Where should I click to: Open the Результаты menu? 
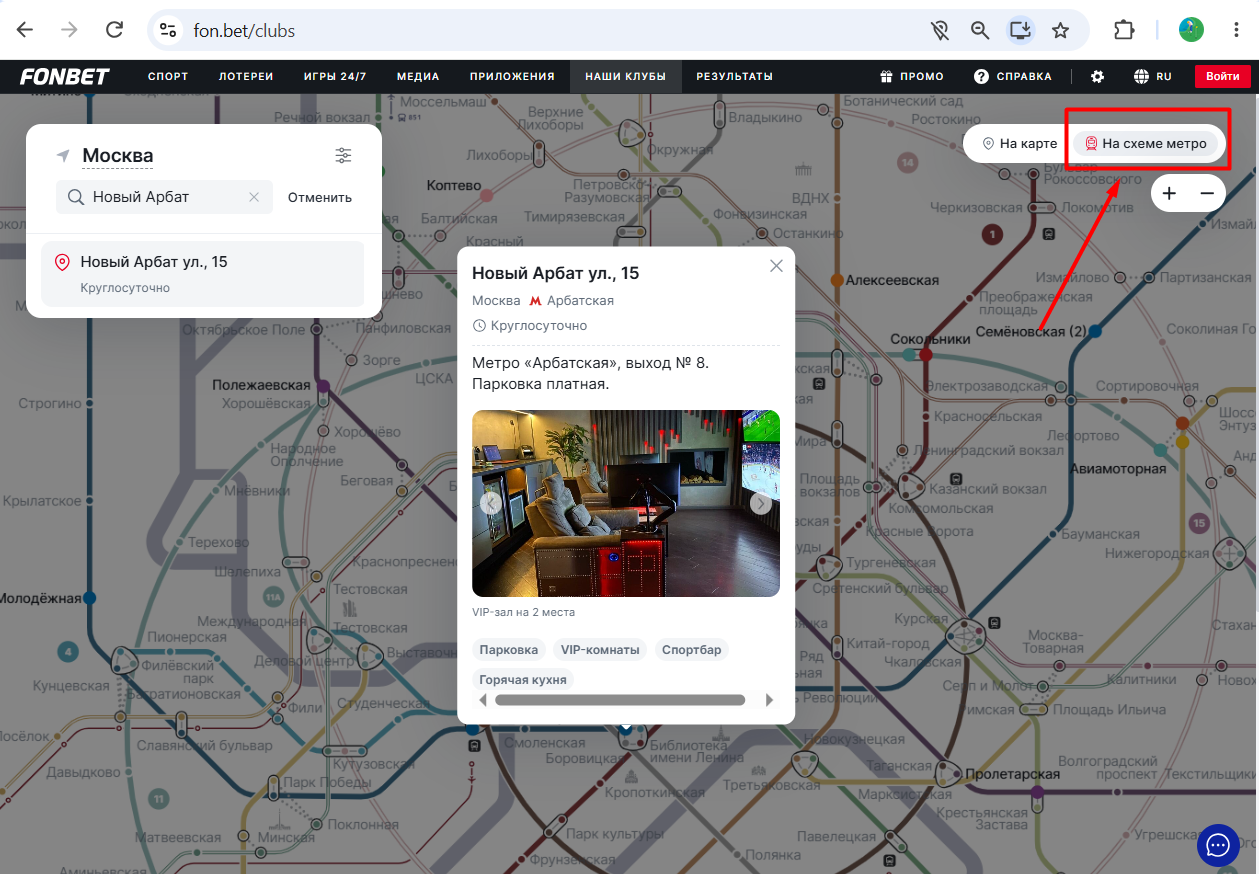pos(734,77)
